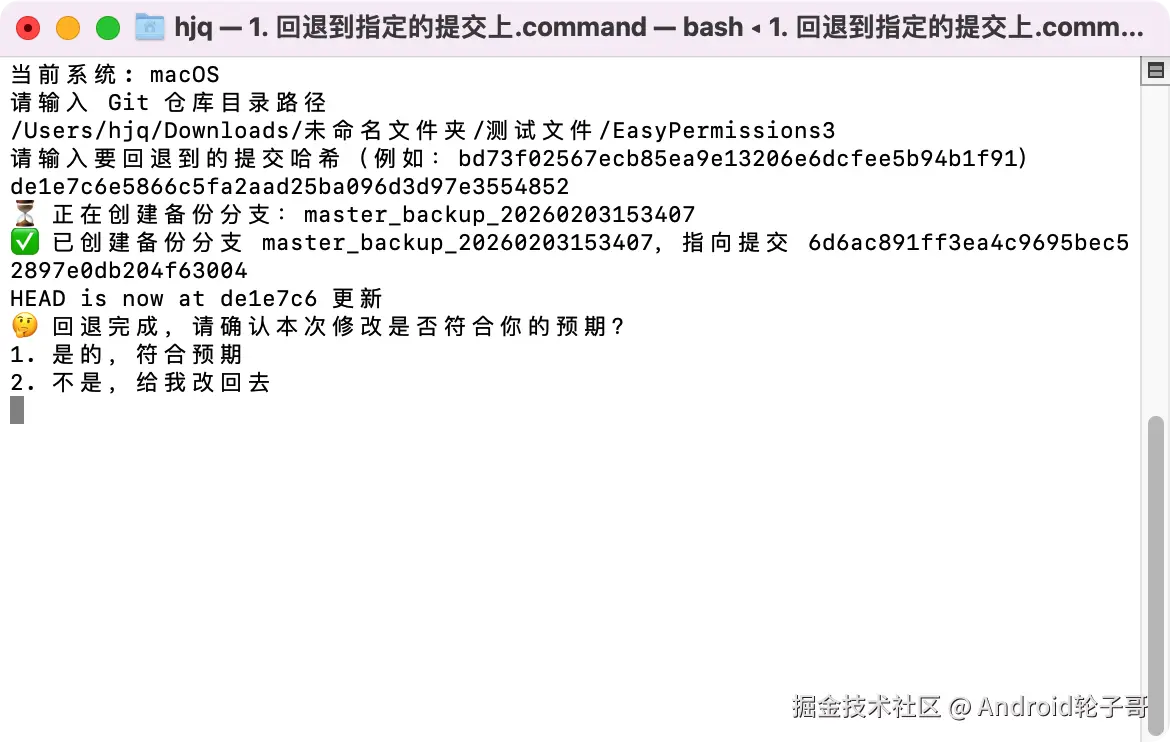Click the window title starting with hjq
1170x742 pixels.
click(658, 28)
